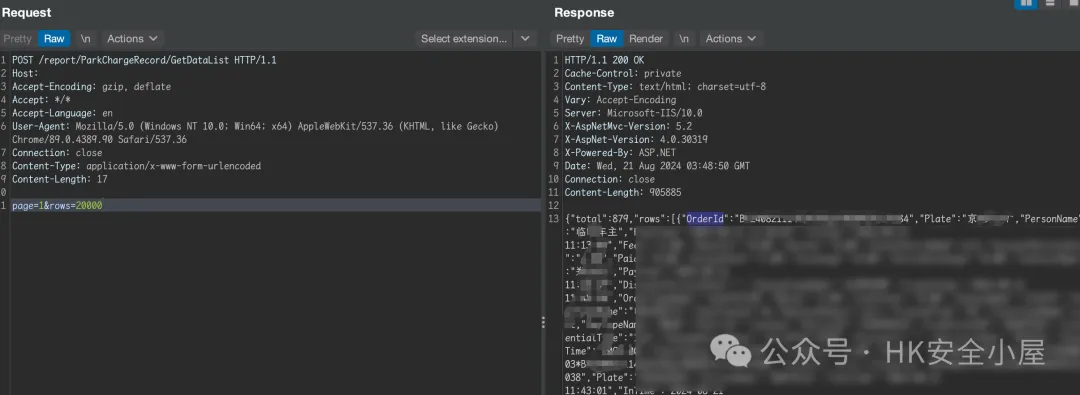Click the Content-Type: text/html; charset=utf-8 line
The image size is (1080, 395).
click(x=665, y=87)
